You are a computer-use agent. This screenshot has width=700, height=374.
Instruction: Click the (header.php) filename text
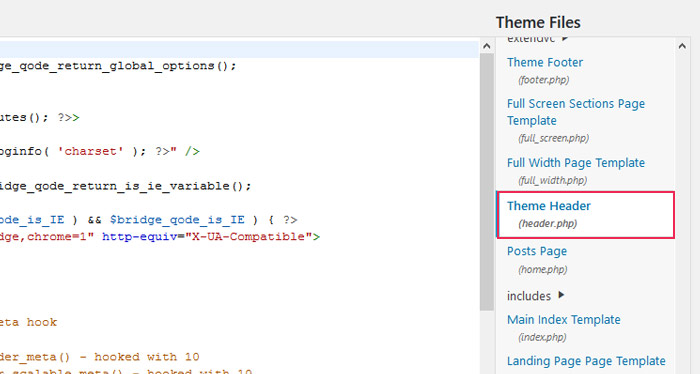(x=547, y=224)
